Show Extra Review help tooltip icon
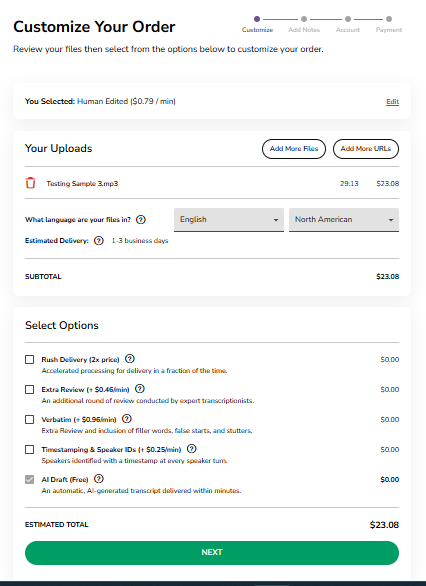 pos(139,389)
